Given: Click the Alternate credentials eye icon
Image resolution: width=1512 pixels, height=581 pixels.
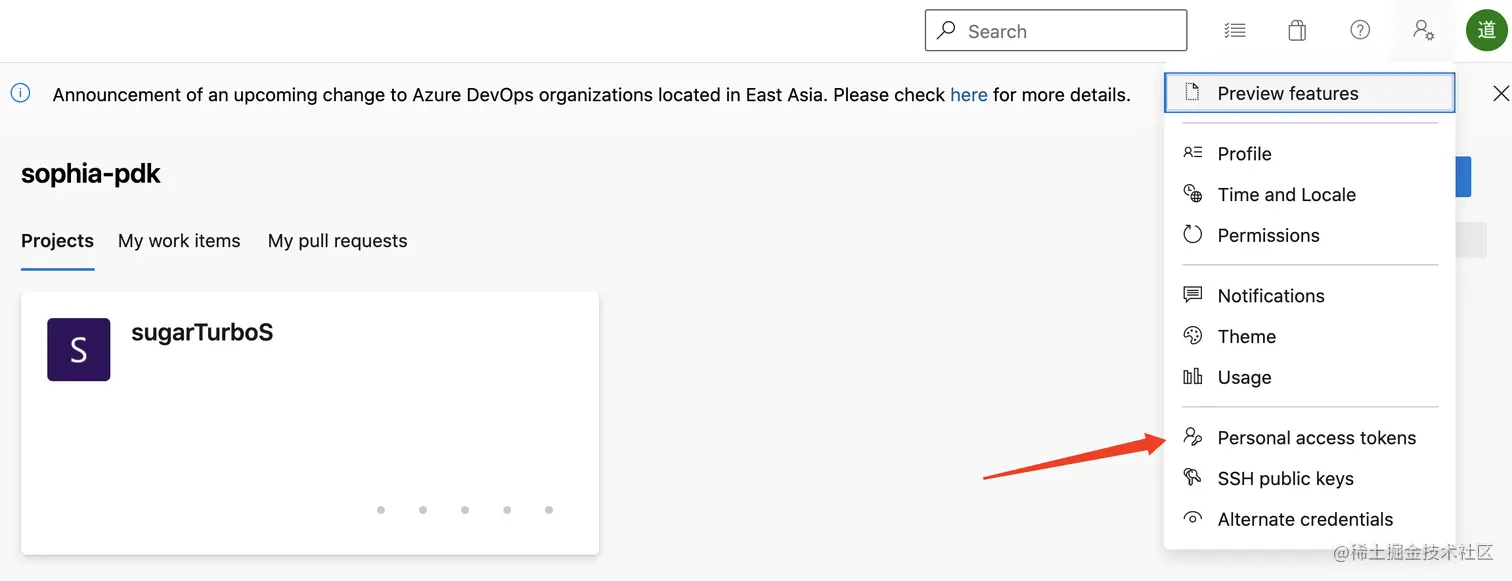Looking at the screenshot, I should pyautogui.click(x=1192, y=519).
